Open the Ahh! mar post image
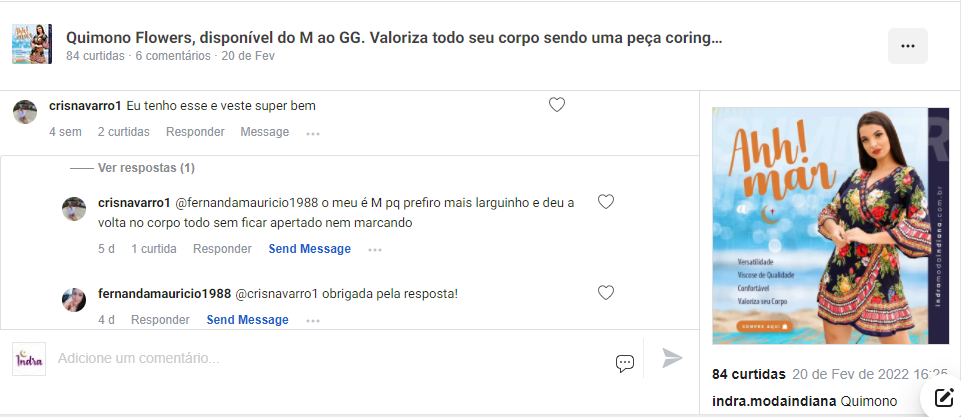Image resolution: width=961 pixels, height=417 pixels. (x=822, y=226)
